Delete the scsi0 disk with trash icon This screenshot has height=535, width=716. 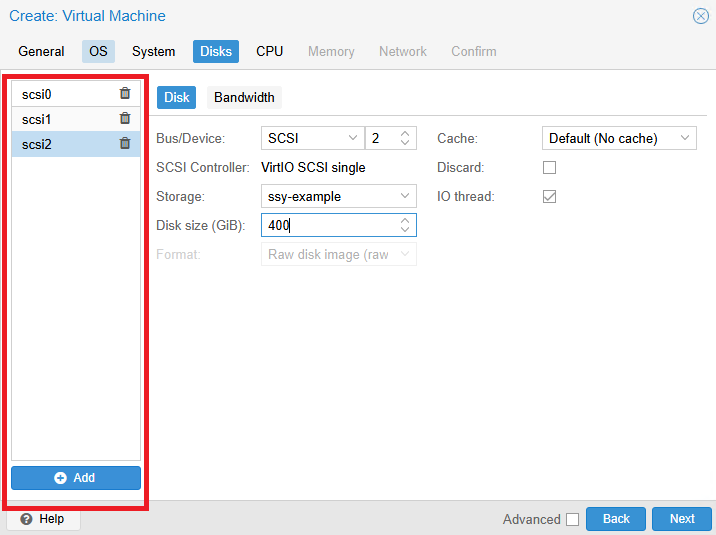click(125, 94)
